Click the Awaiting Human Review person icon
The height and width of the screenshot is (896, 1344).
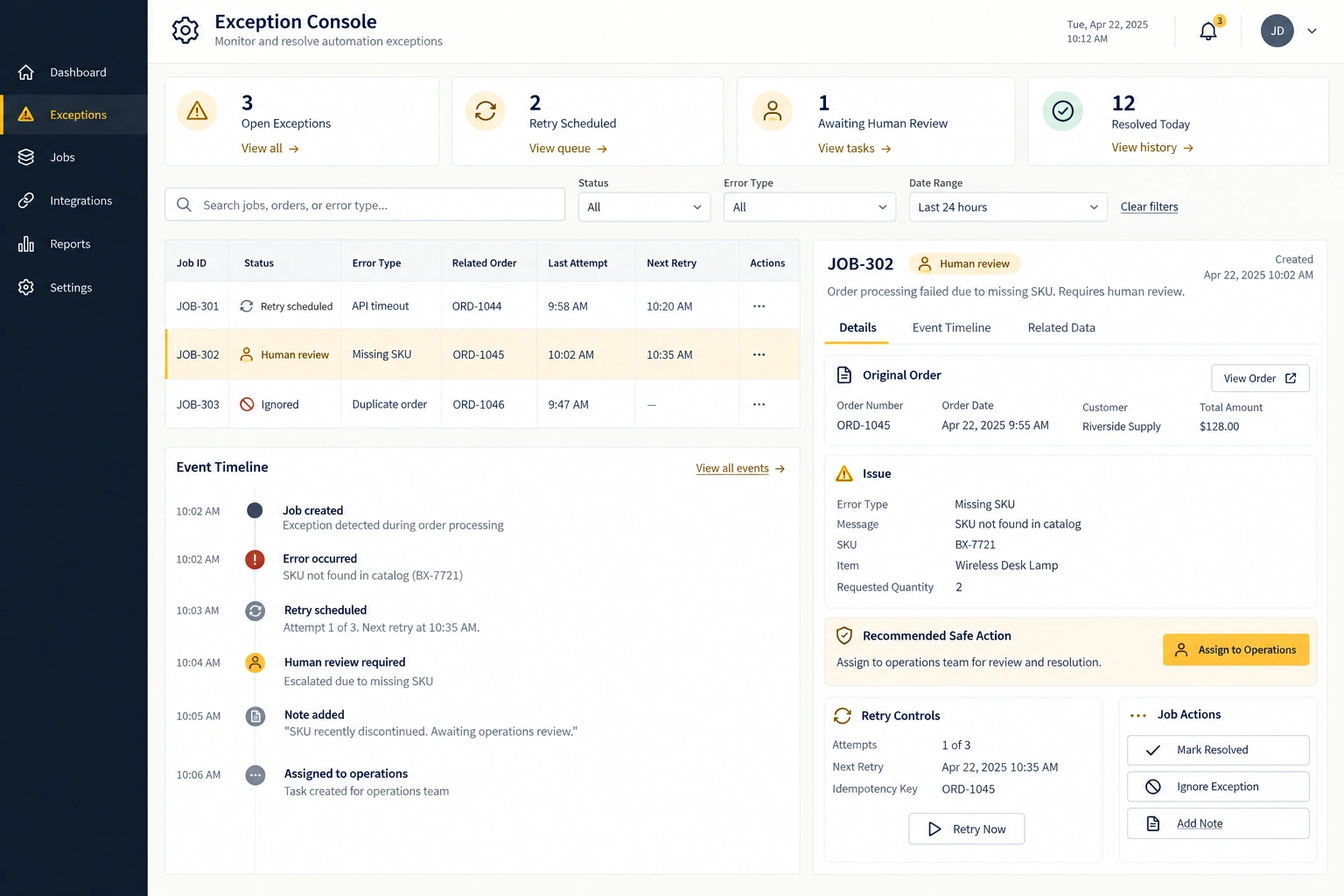[773, 111]
